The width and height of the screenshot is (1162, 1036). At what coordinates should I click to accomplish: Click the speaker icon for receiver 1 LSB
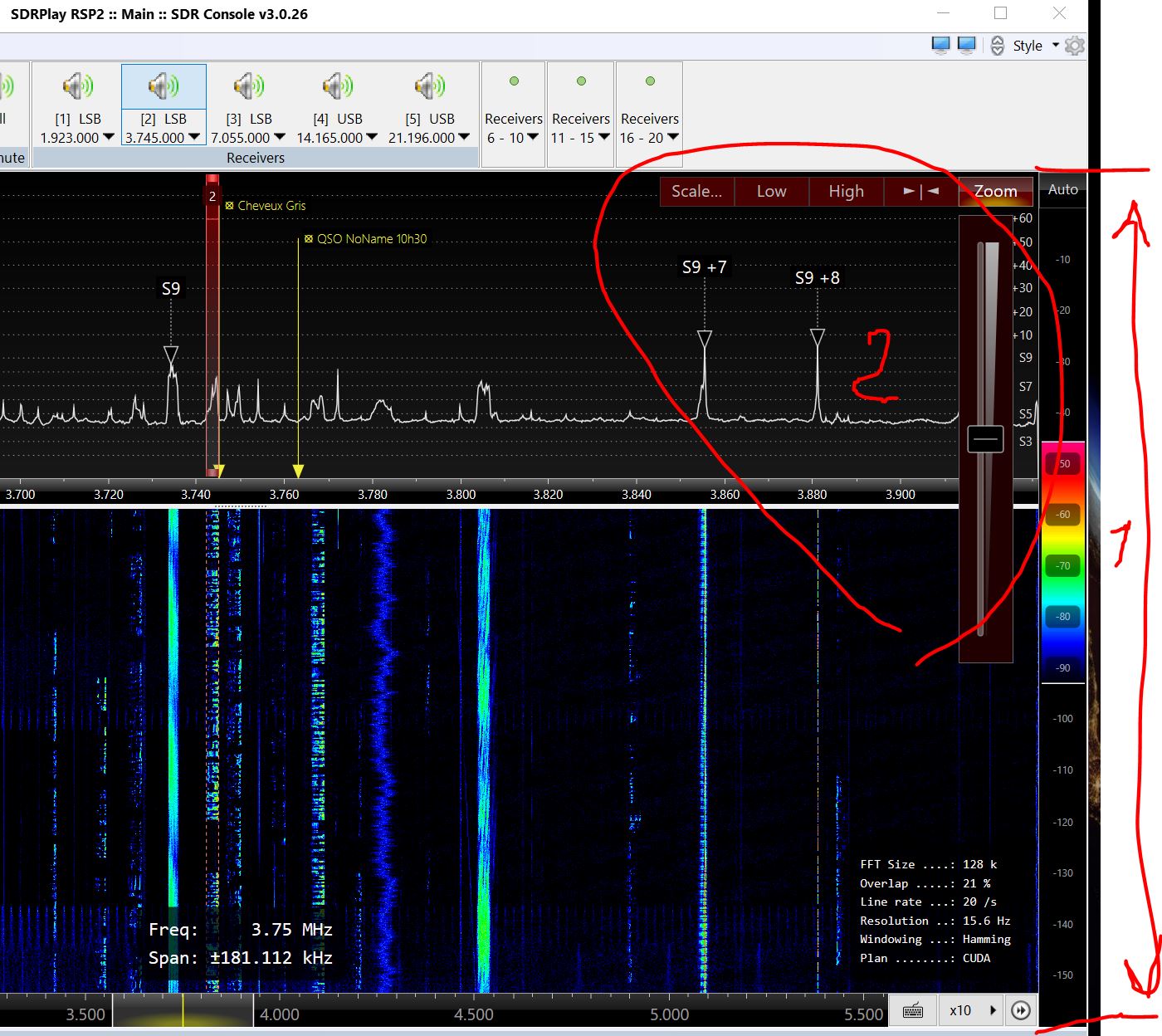pyautogui.click(x=77, y=86)
